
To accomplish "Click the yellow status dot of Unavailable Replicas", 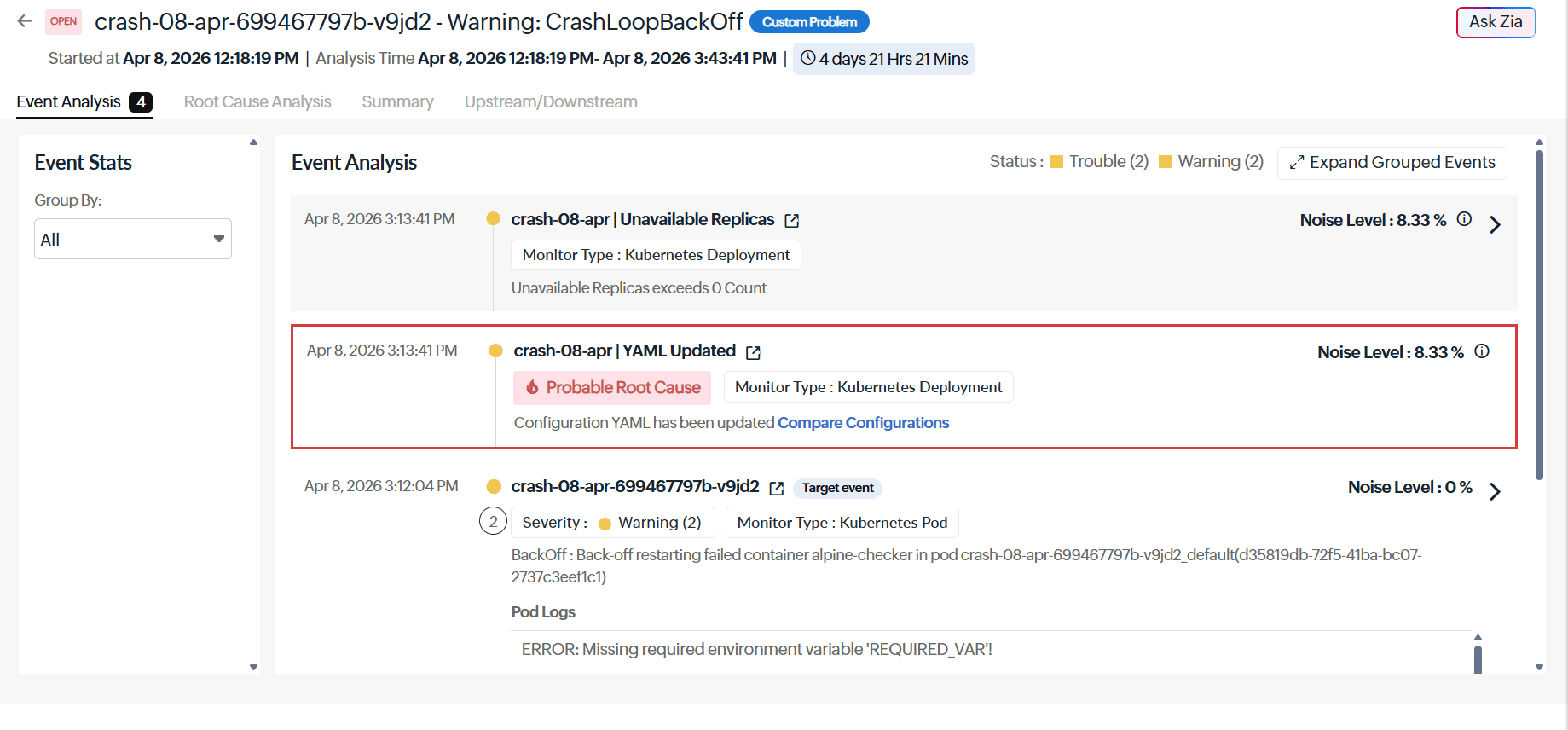I will pos(493,218).
